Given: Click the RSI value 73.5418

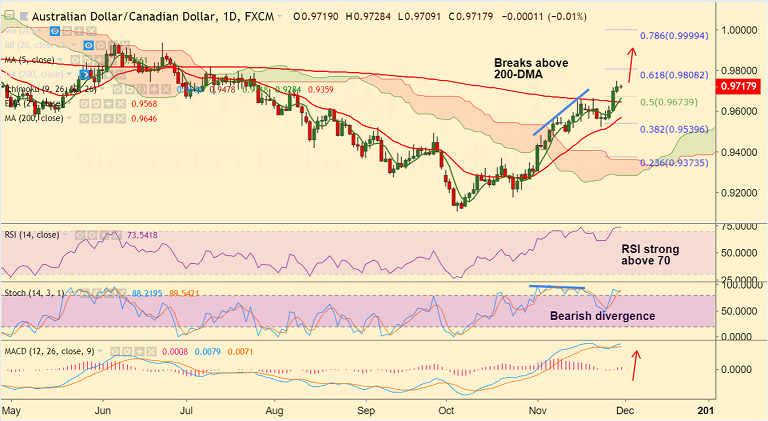Looking at the screenshot, I should pyautogui.click(x=143, y=235).
